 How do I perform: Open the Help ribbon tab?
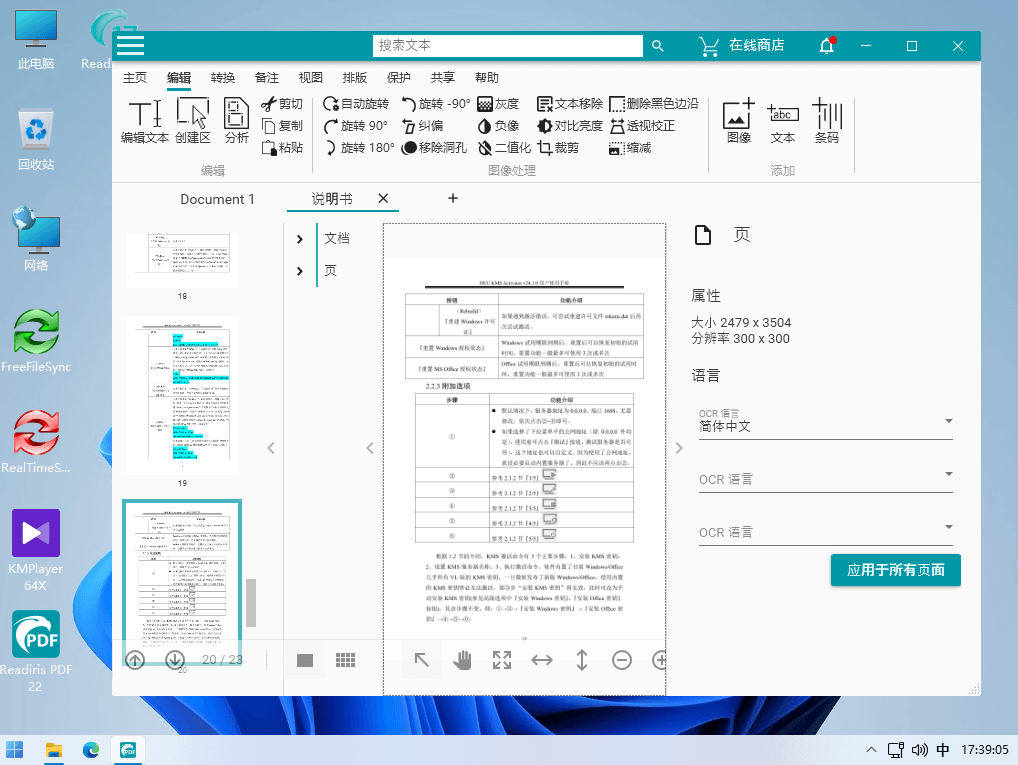(487, 78)
